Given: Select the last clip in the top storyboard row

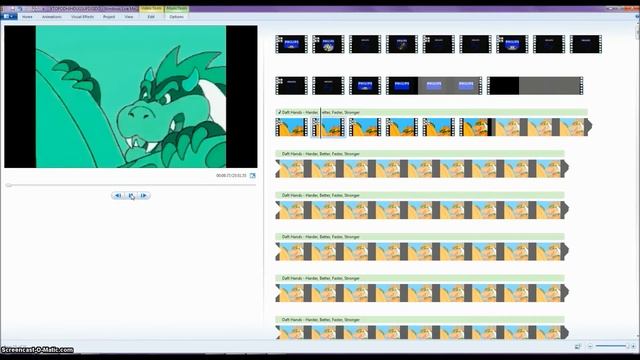Looking at the screenshot, I should (x=586, y=44).
